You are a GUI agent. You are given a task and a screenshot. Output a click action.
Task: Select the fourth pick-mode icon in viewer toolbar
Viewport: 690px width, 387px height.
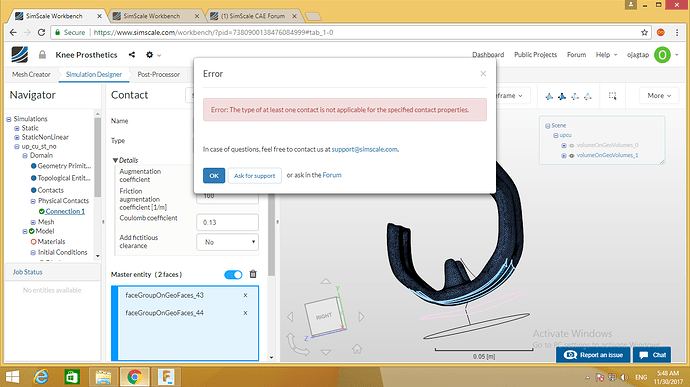pyautogui.click(x=587, y=96)
